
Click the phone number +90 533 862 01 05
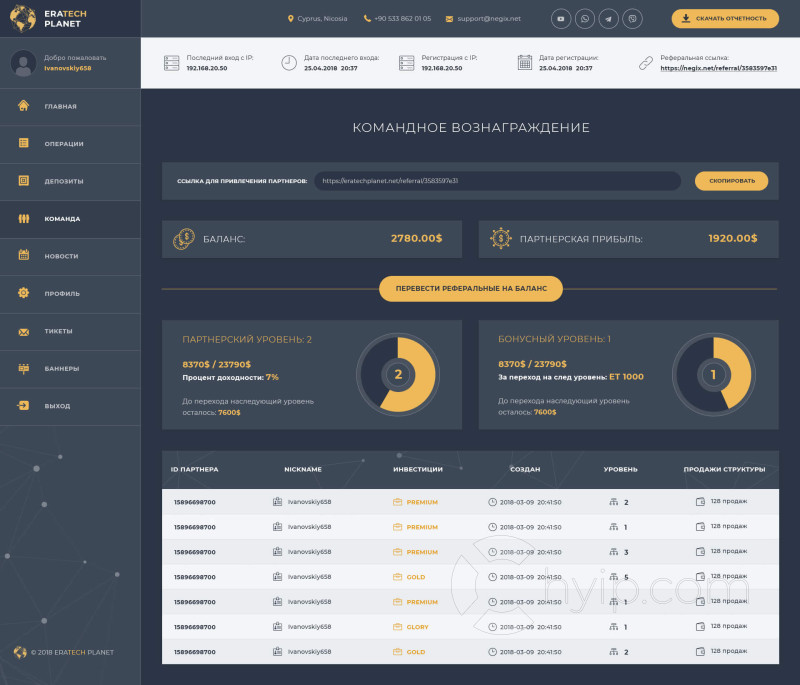coord(403,19)
